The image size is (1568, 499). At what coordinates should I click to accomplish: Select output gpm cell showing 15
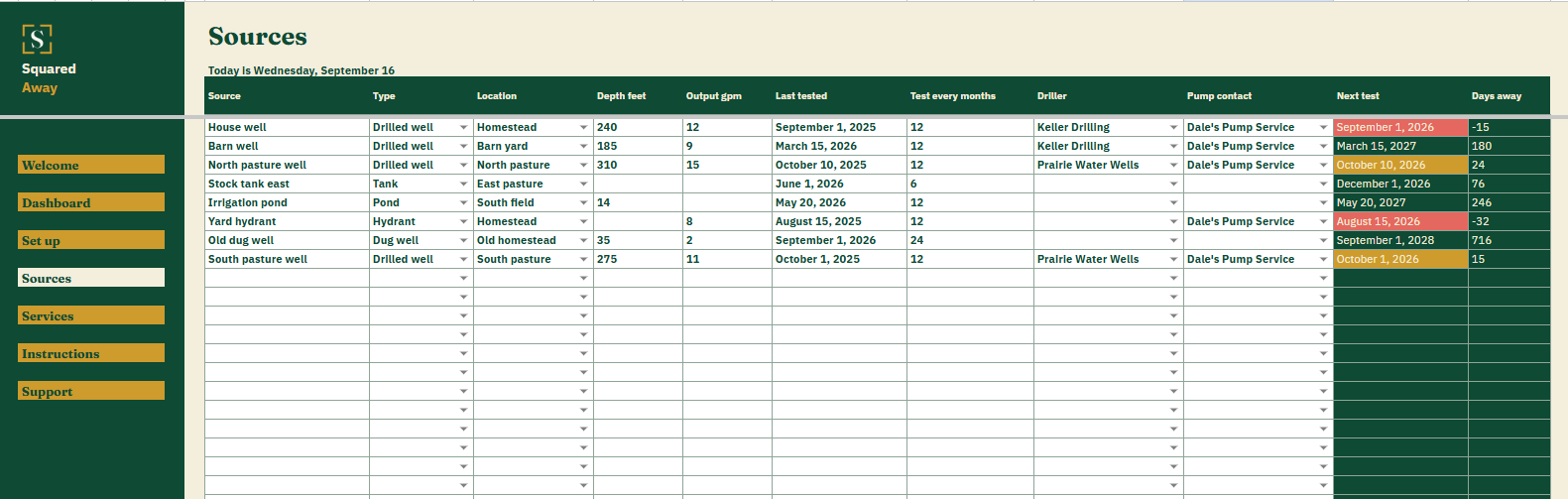[727, 165]
